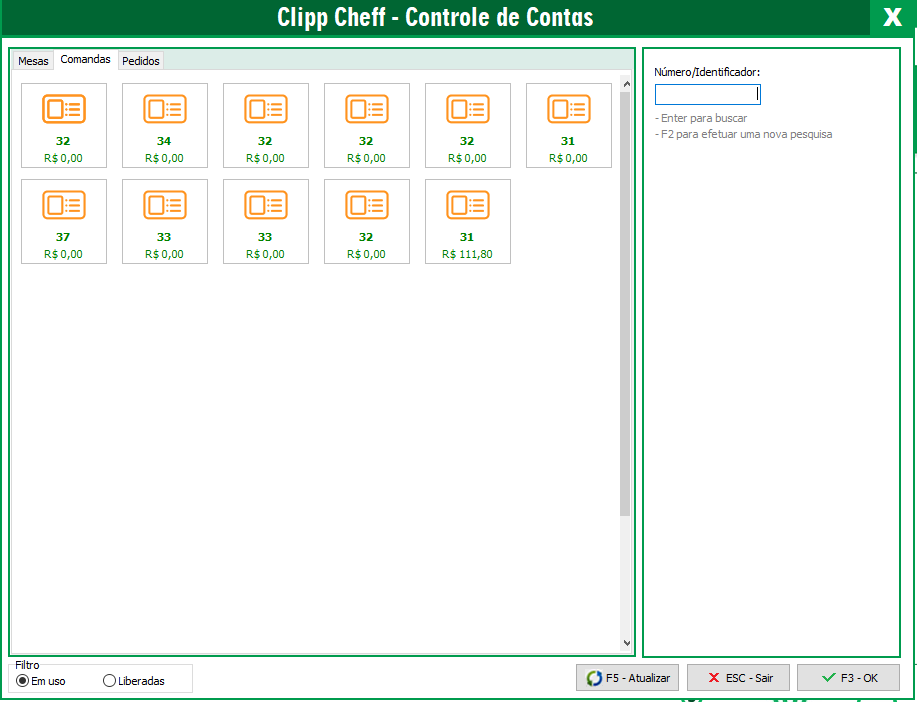This screenshot has height=702, width=917.
Task: Switch to the Mesas tab
Action: [33, 61]
